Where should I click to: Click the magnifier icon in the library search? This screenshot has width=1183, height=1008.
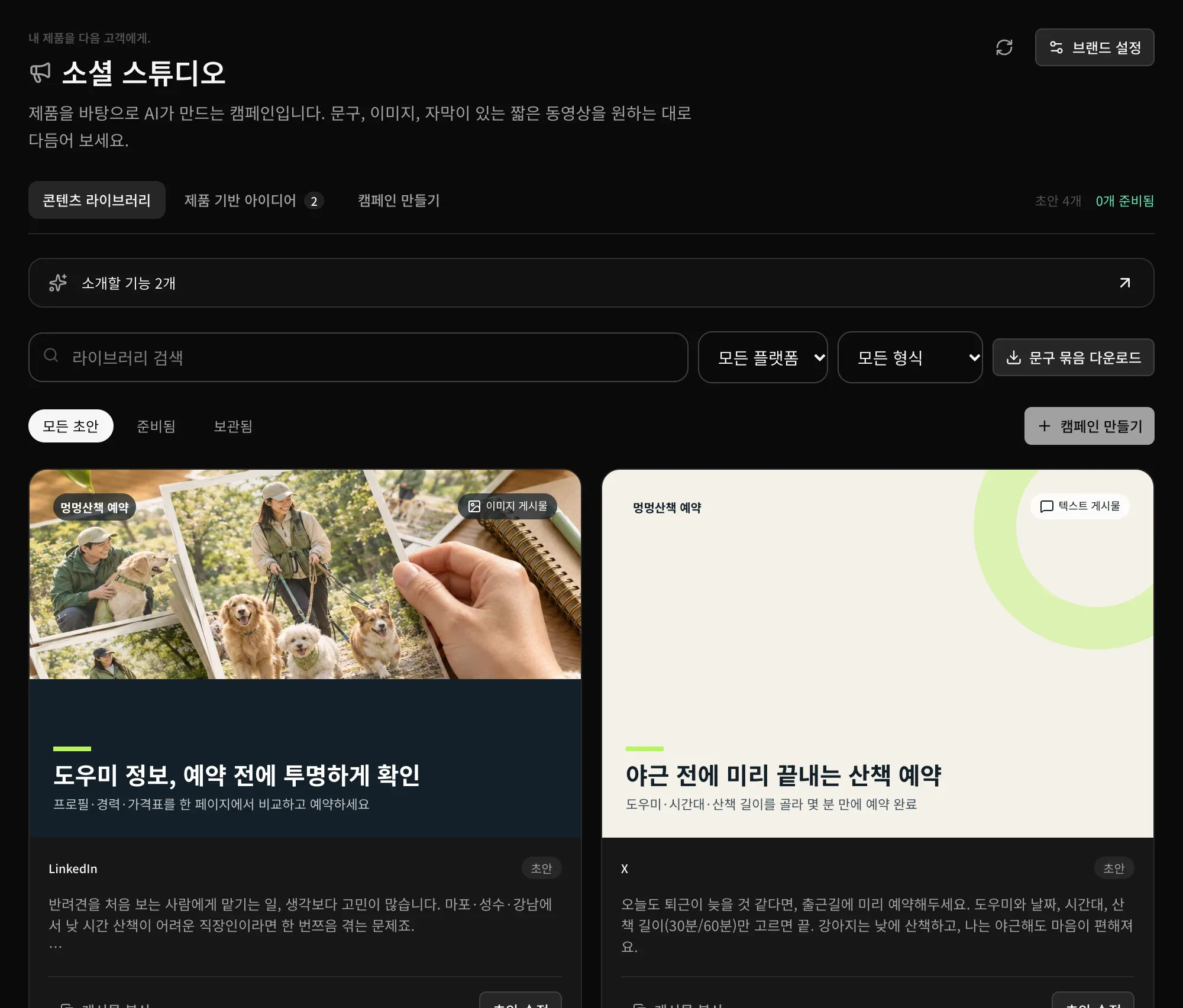[51, 355]
